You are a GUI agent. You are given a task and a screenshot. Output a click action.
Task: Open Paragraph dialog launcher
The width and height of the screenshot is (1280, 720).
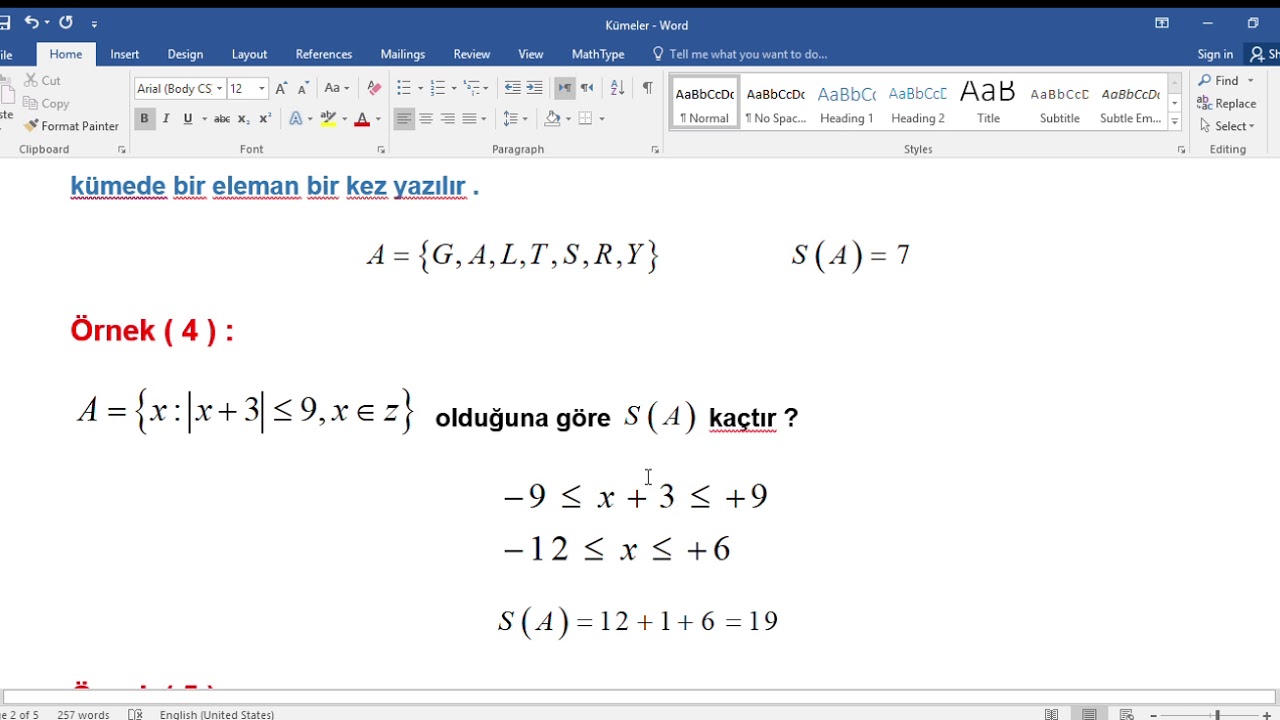(655, 149)
